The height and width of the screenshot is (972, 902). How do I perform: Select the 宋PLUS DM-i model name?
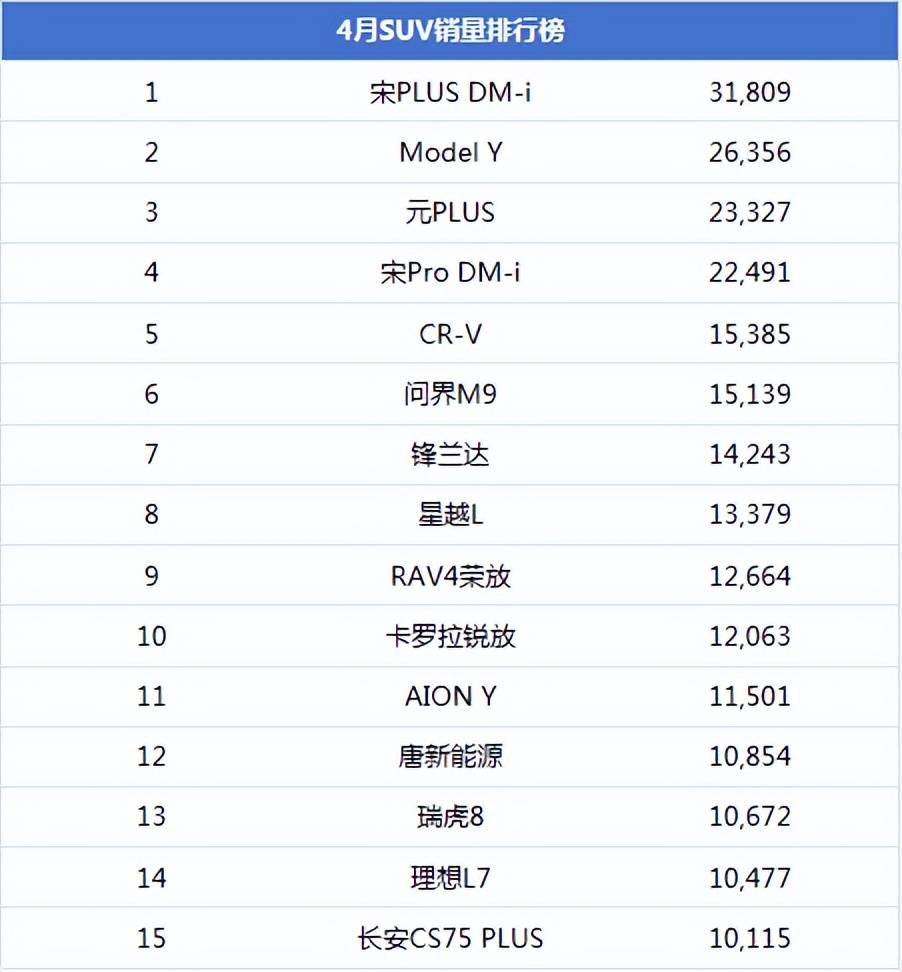point(450,93)
